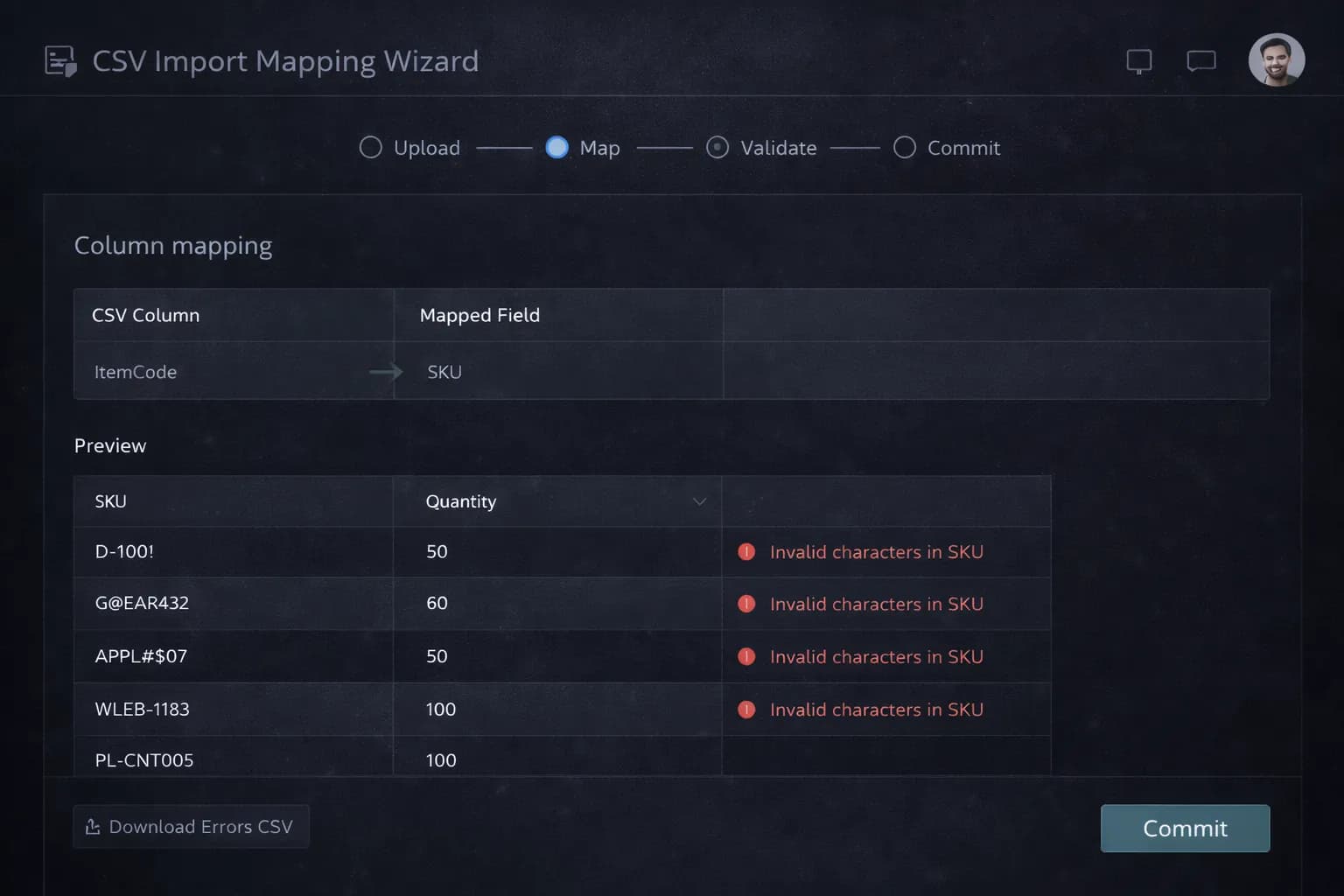Click the CSV wizard logo icon
Screen dimensions: 1344x896
60,61
